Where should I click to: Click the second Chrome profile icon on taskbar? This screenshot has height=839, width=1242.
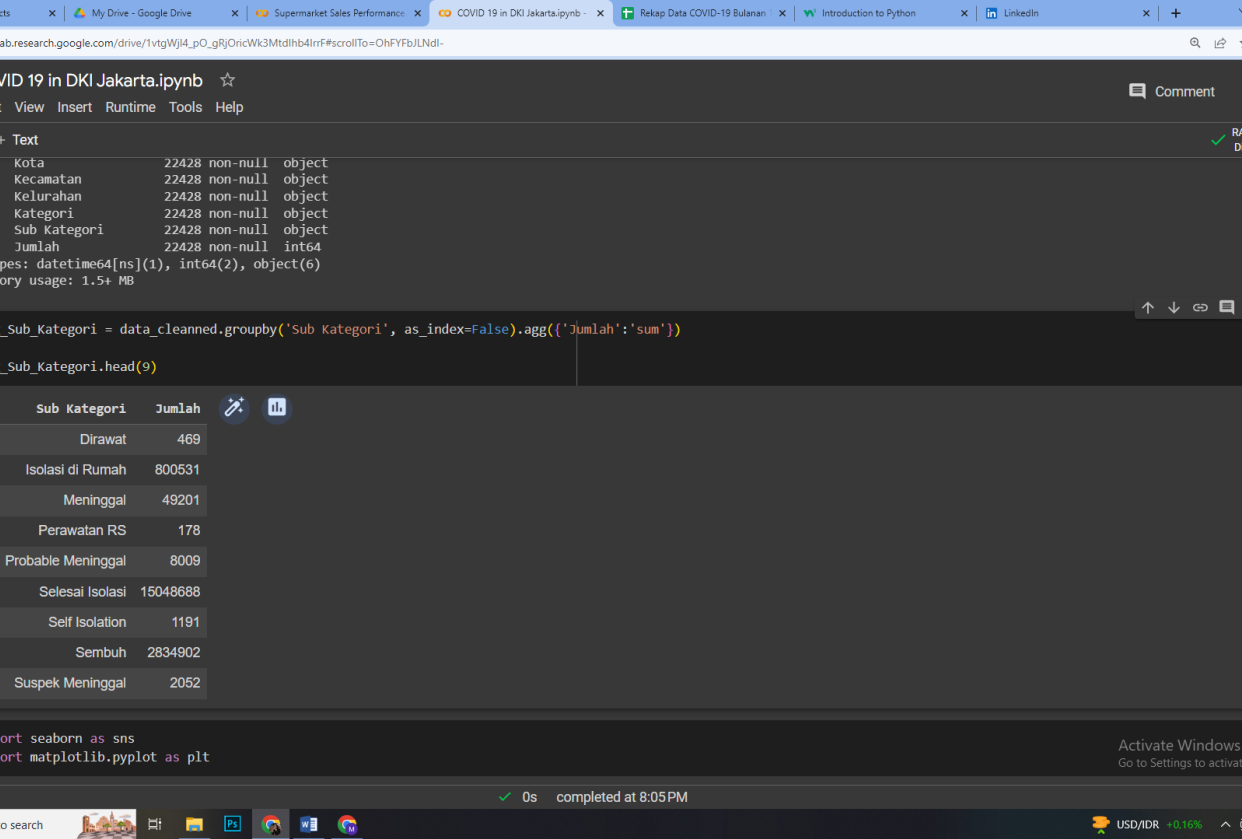(x=347, y=824)
